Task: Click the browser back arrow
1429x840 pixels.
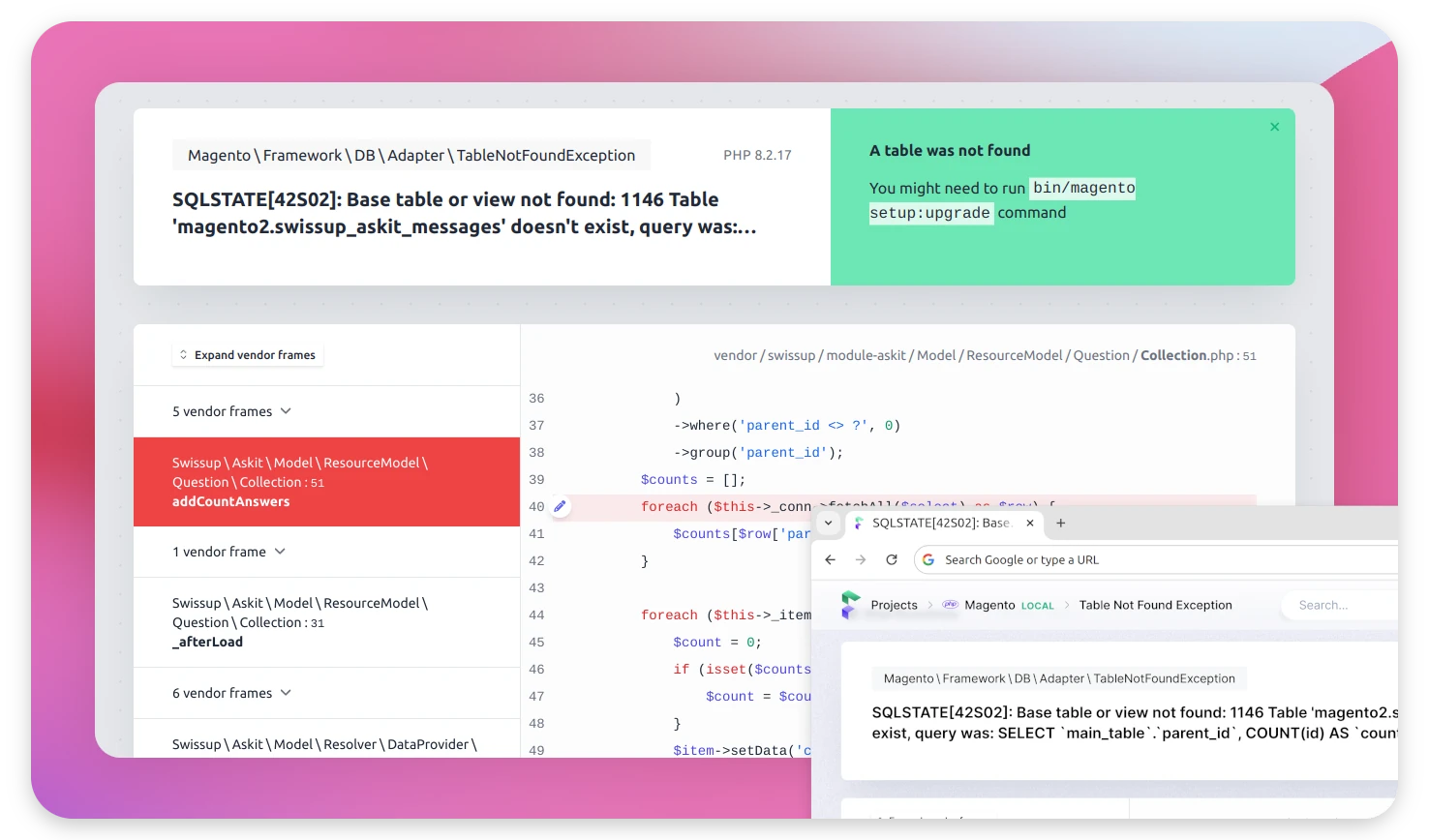Action: click(830, 559)
